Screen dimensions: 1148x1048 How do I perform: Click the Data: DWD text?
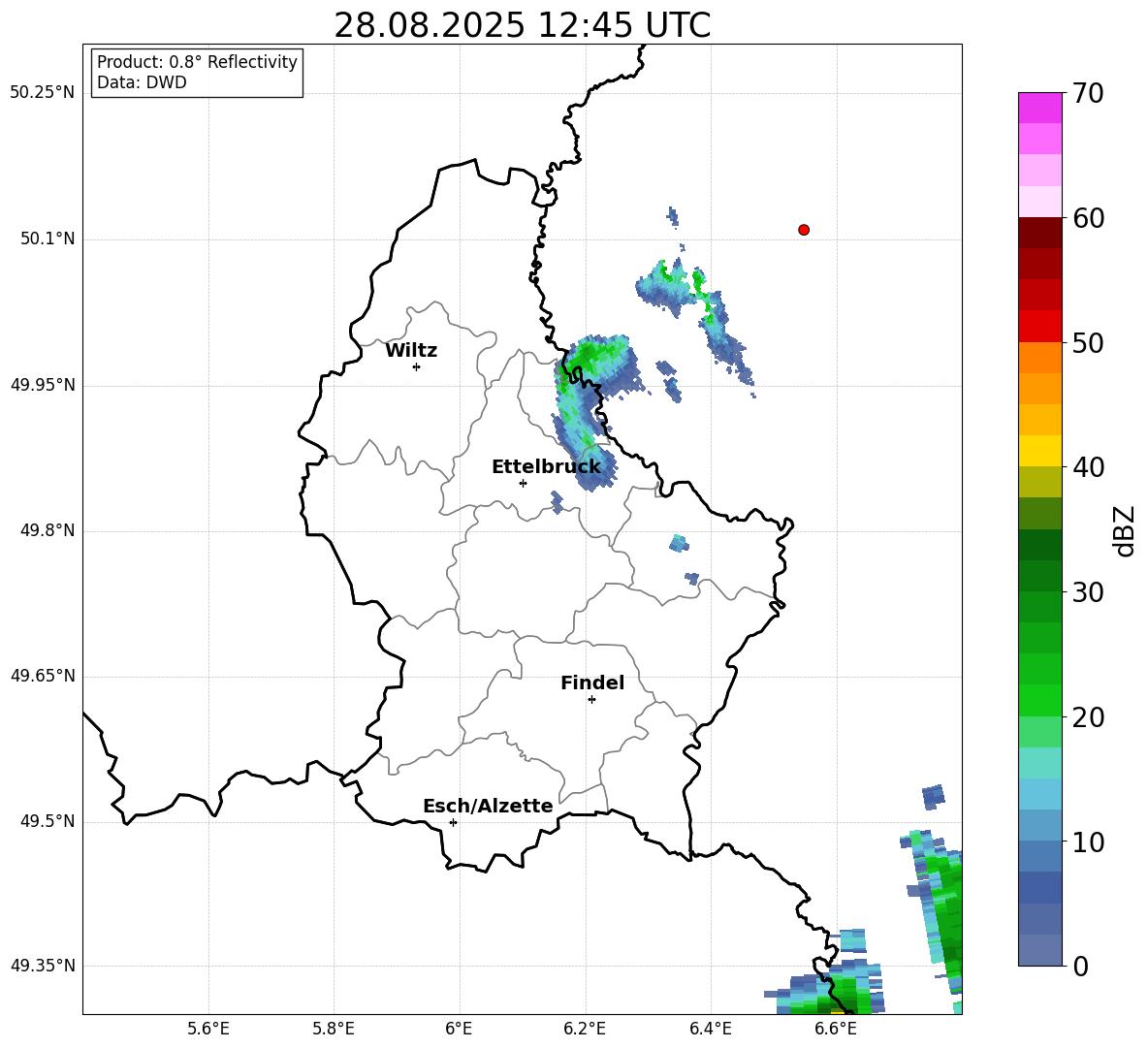[x=142, y=82]
